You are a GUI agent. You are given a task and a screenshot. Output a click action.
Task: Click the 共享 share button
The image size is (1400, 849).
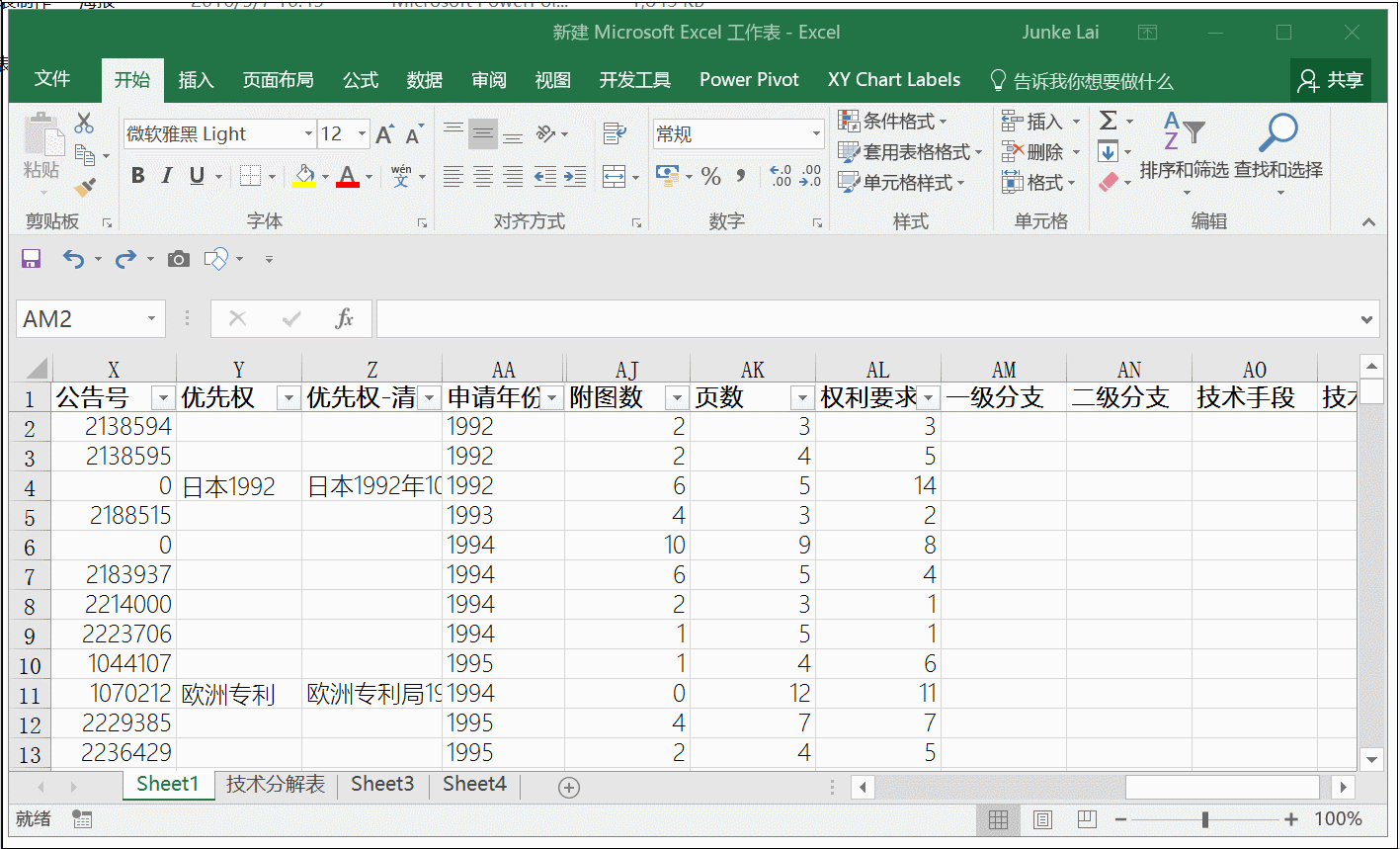[1331, 80]
